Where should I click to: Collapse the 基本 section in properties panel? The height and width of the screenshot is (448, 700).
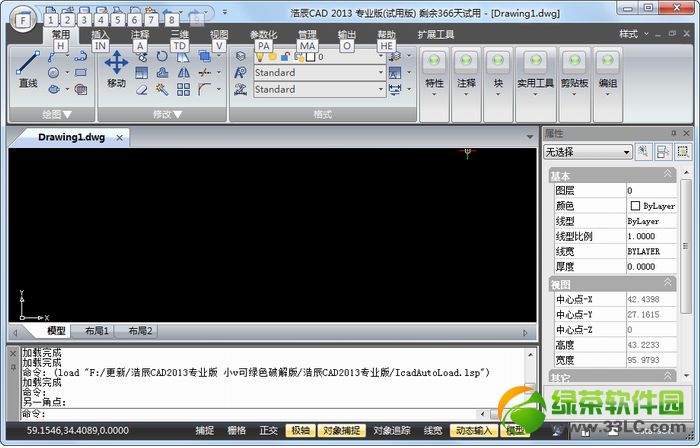coord(668,176)
